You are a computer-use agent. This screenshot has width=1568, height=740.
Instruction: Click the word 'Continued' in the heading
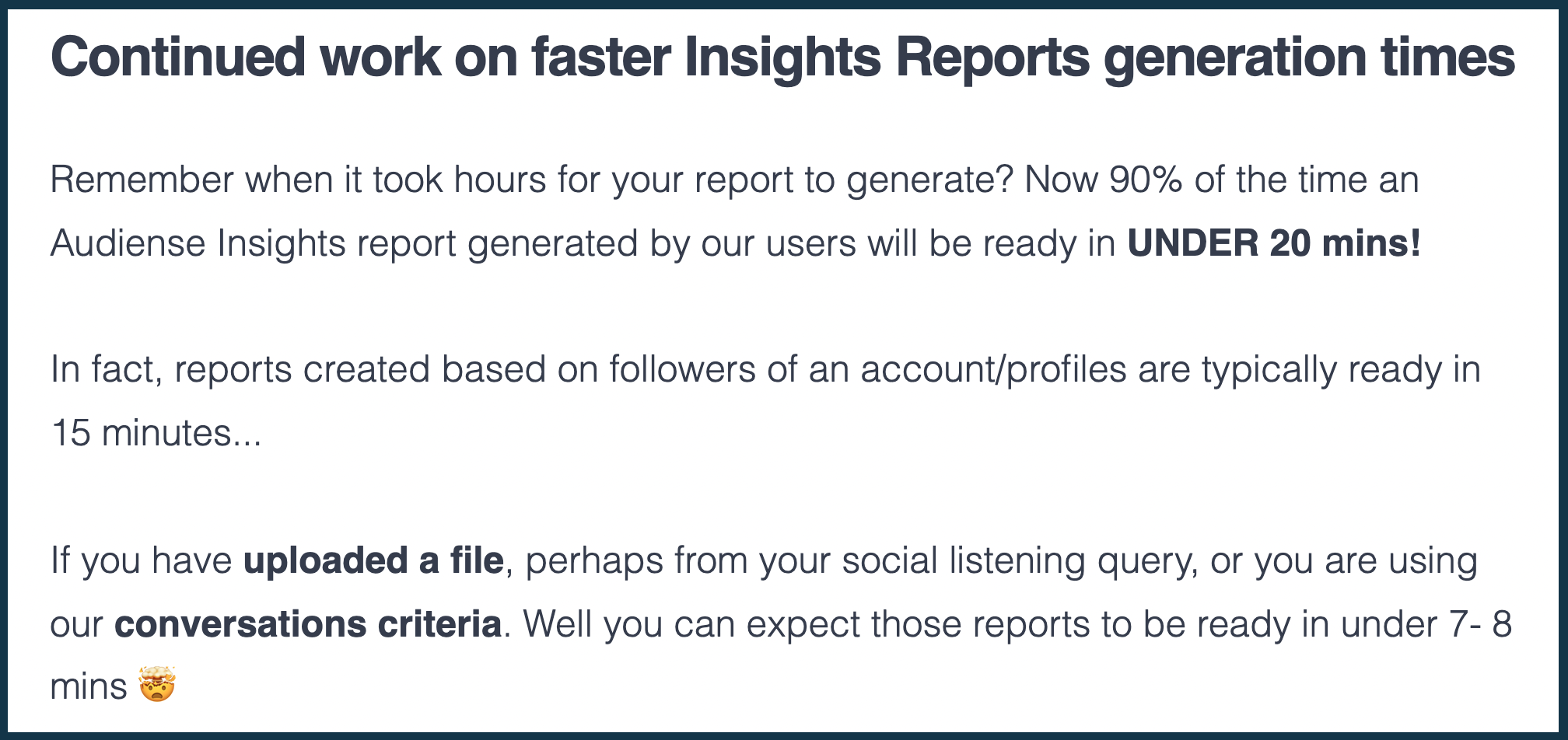tap(178, 58)
